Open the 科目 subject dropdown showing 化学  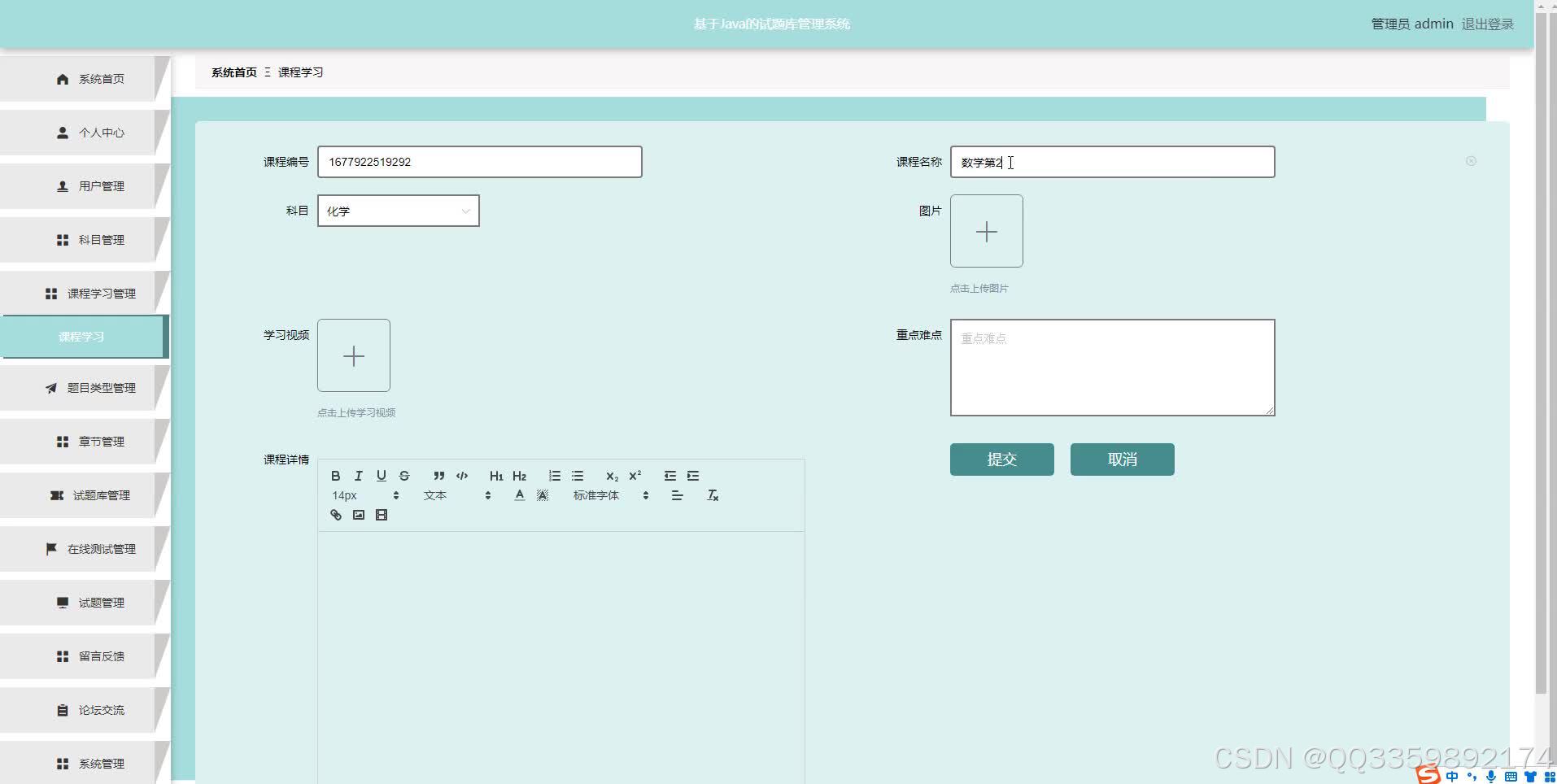399,211
